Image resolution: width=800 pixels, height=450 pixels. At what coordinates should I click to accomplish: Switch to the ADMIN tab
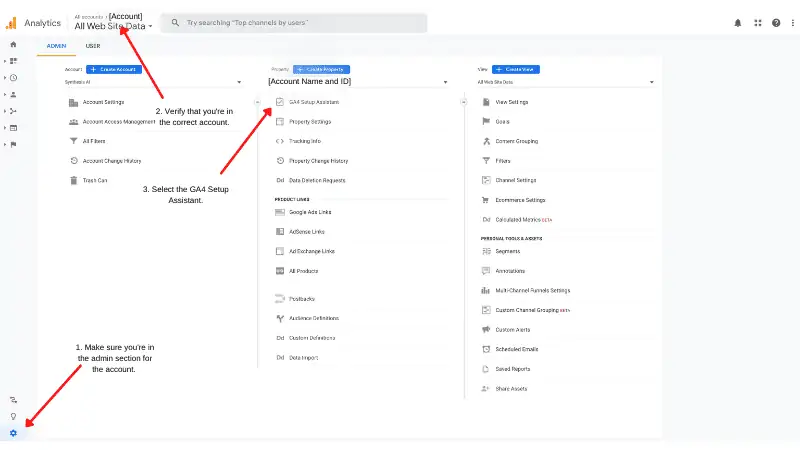(x=57, y=46)
